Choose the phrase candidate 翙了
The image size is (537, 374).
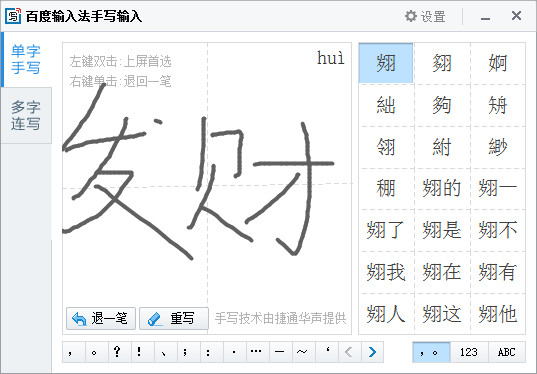386,230
